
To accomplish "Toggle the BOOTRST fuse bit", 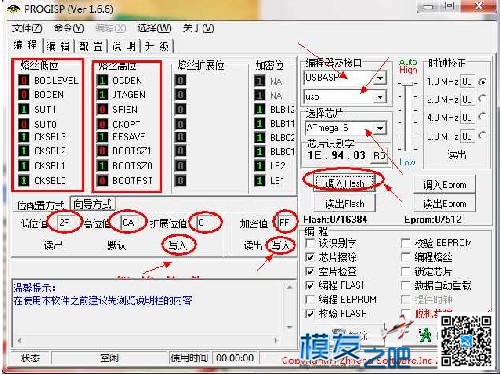I will 102,180.
